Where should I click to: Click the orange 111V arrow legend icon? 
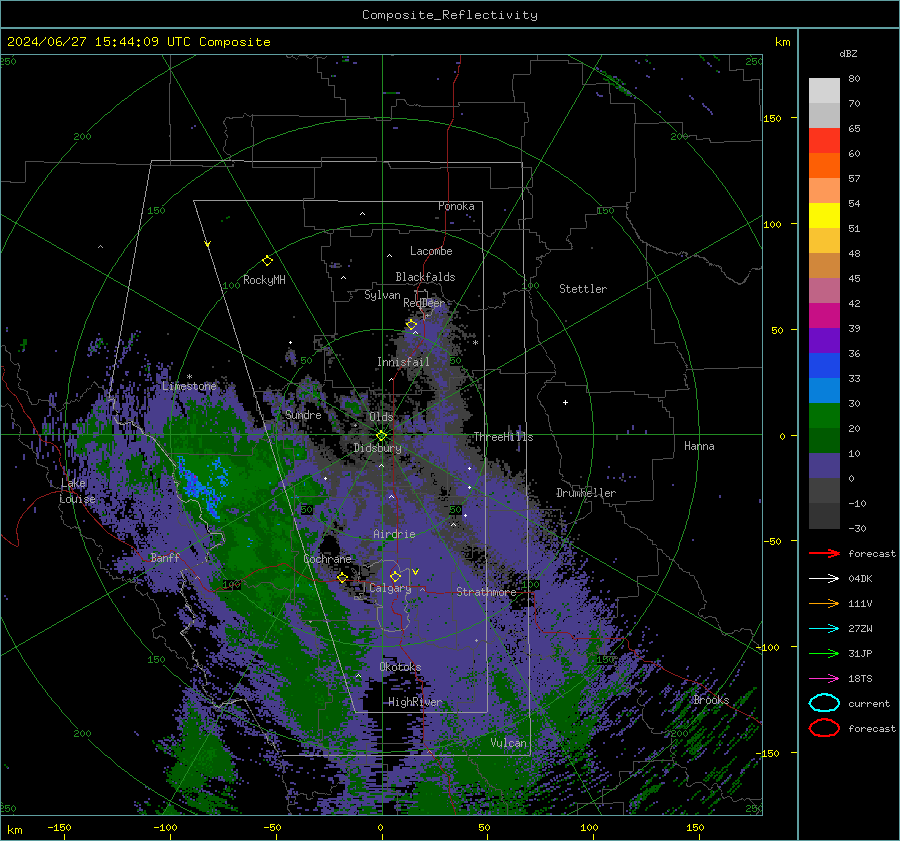824,603
